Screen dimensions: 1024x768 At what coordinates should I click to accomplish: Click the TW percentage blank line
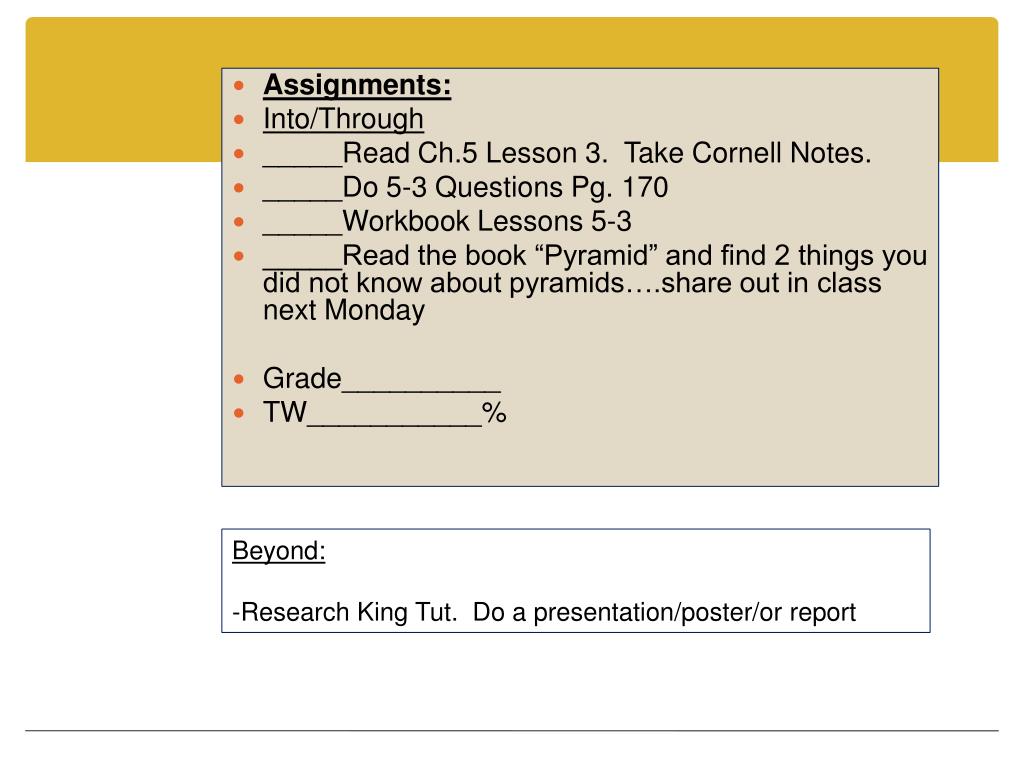pos(394,424)
